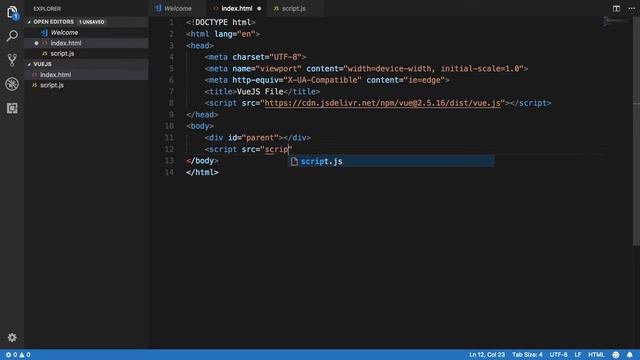Viewport: 640px width, 360px height.
Task: Place cursor on closing html tag
Action: point(202,172)
